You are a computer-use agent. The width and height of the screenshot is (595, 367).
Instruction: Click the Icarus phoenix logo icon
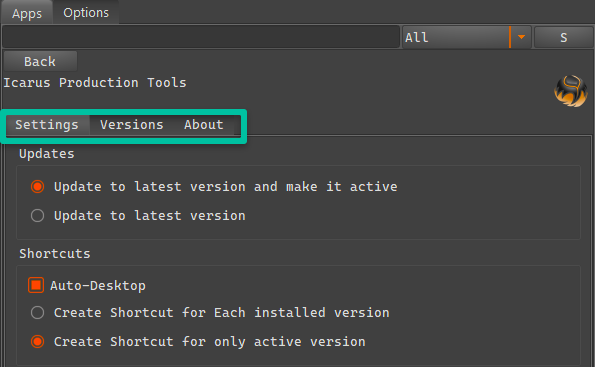click(571, 91)
